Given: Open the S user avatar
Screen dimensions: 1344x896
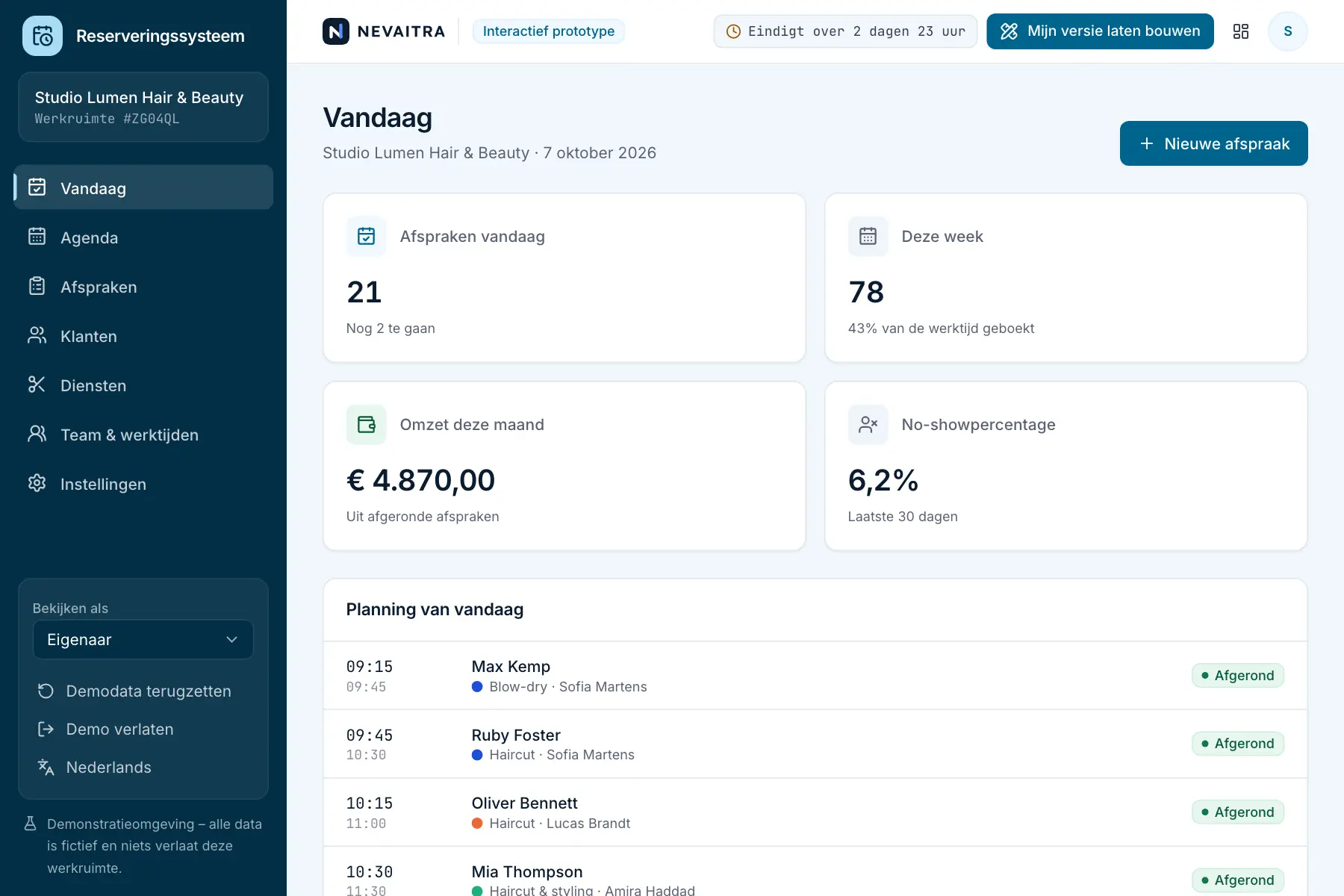Looking at the screenshot, I should coord(1288,31).
